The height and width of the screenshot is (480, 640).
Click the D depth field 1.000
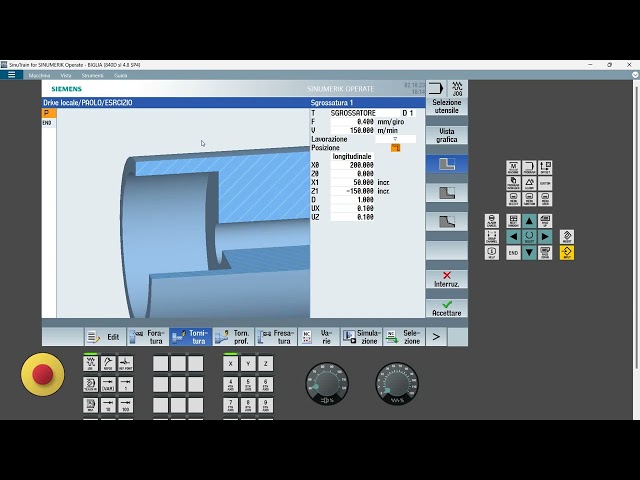point(352,200)
